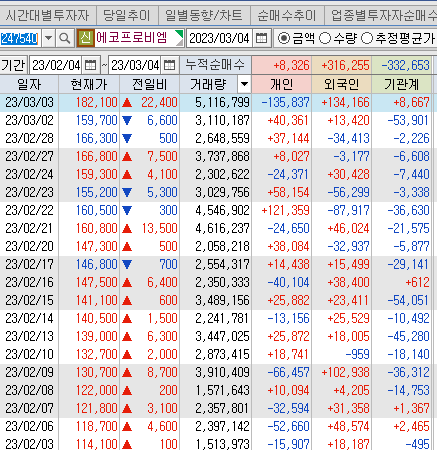437x450 pixels.
Task: Click price 182,100 in 23/03/03 row
Action: coord(97,102)
